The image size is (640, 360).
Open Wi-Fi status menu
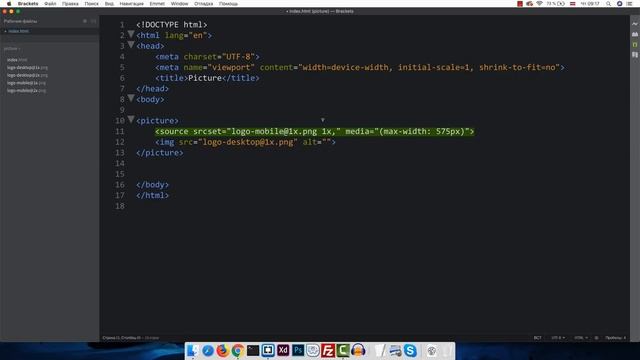point(539,4)
